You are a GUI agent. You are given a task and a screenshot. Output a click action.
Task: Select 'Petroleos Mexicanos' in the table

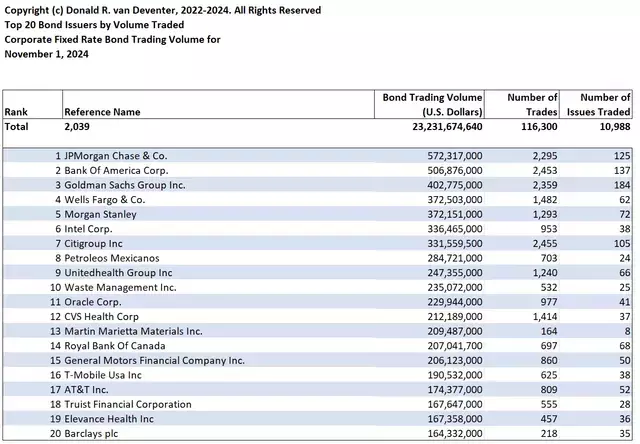[x=111, y=258]
